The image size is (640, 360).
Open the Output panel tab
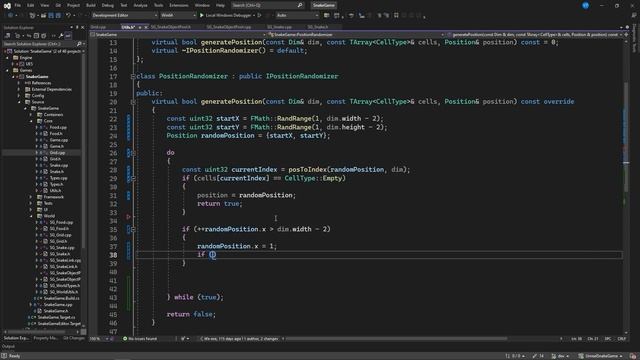pos(8,347)
